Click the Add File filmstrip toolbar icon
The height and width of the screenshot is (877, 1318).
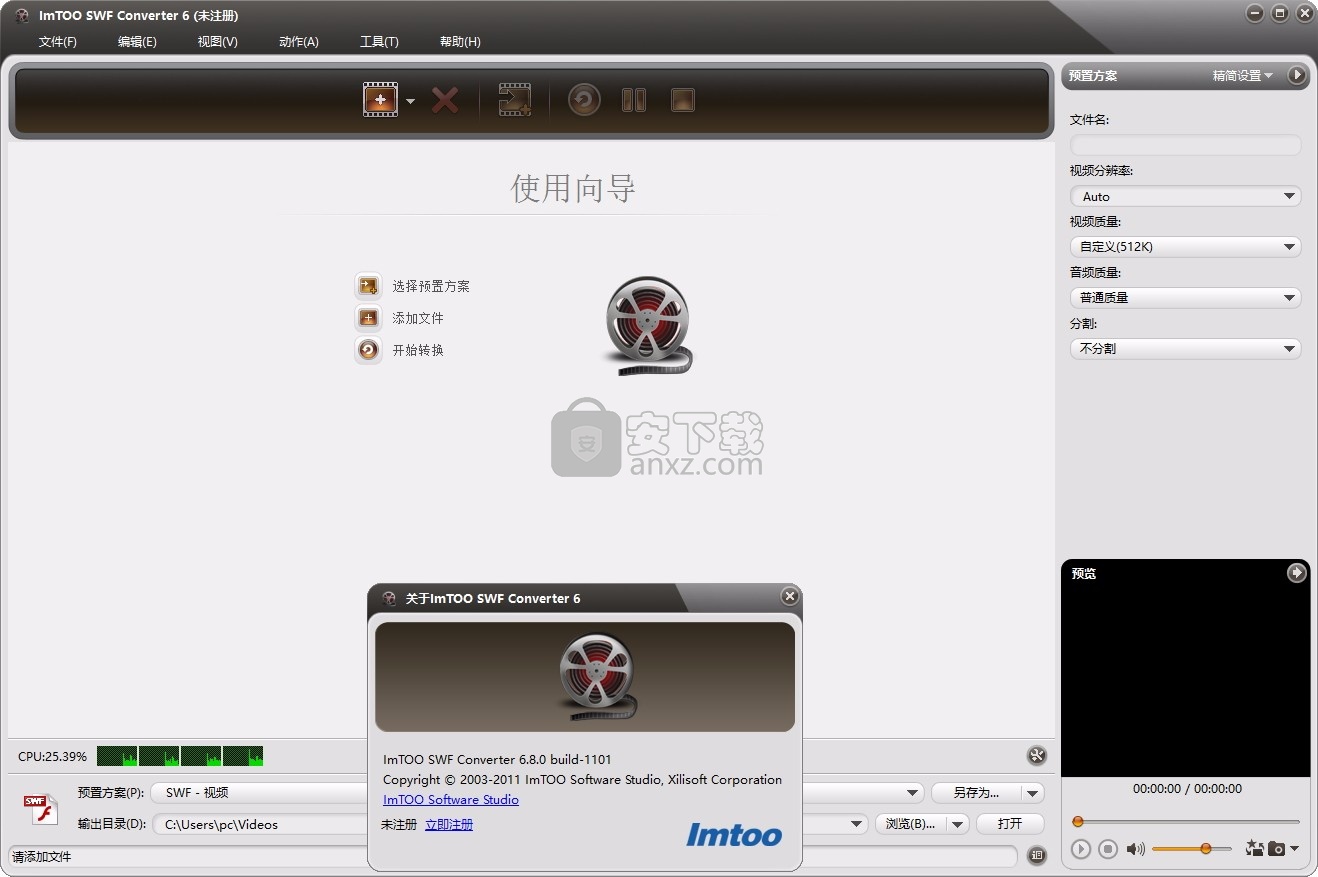[380, 100]
